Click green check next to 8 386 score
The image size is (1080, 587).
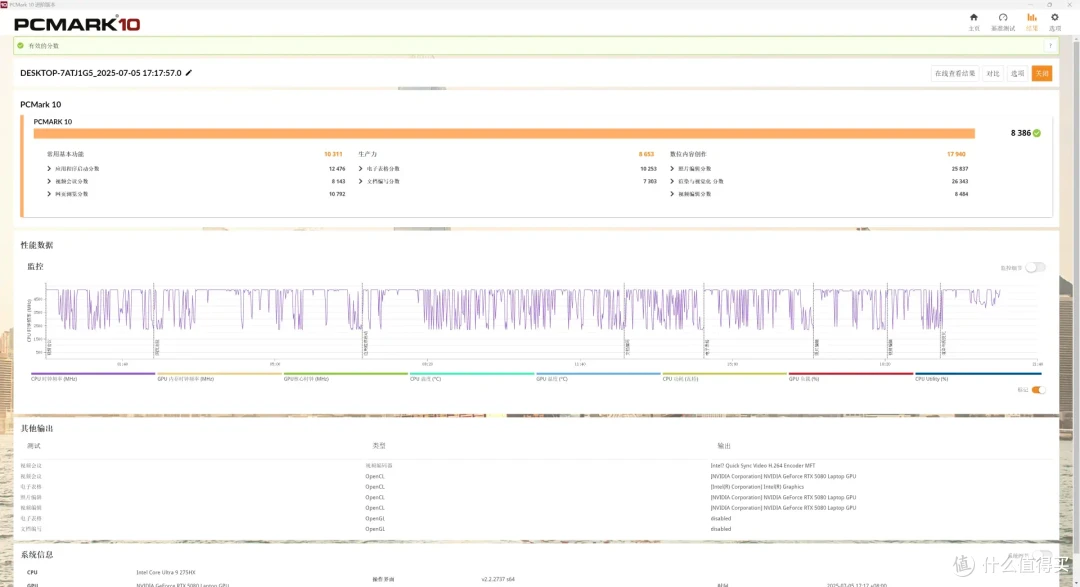click(1037, 133)
